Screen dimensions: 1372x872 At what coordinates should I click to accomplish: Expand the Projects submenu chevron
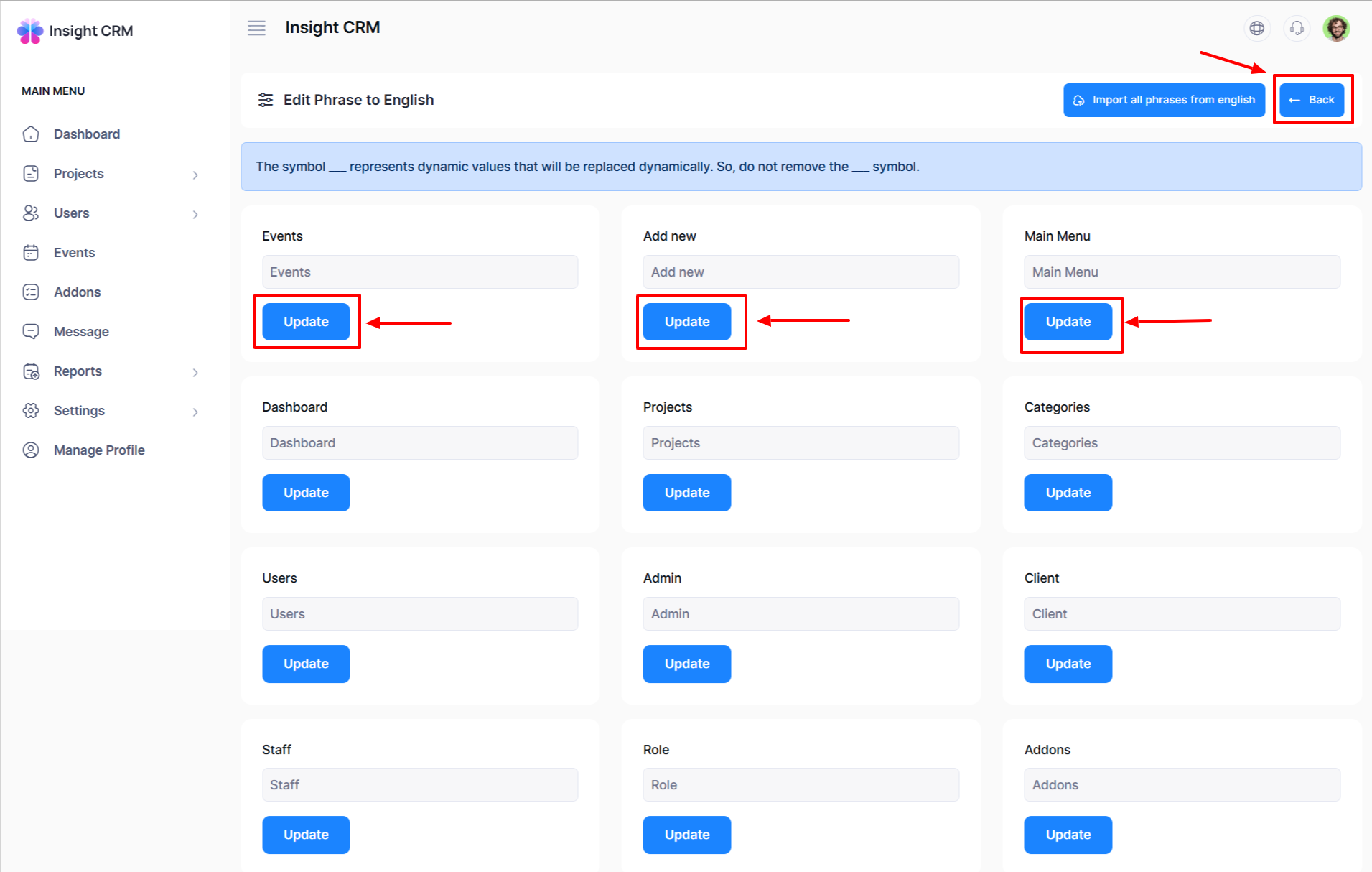click(x=195, y=175)
